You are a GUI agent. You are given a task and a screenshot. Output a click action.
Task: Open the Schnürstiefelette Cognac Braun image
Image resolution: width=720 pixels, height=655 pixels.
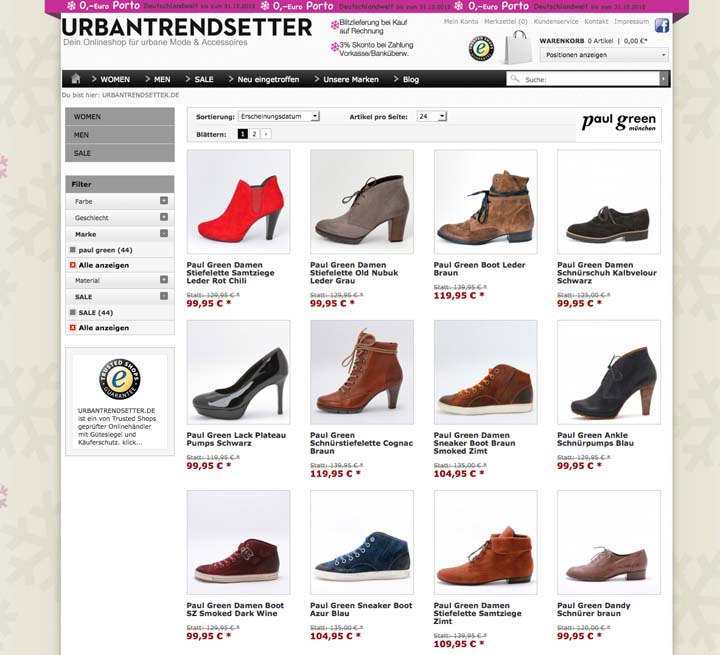(x=362, y=372)
